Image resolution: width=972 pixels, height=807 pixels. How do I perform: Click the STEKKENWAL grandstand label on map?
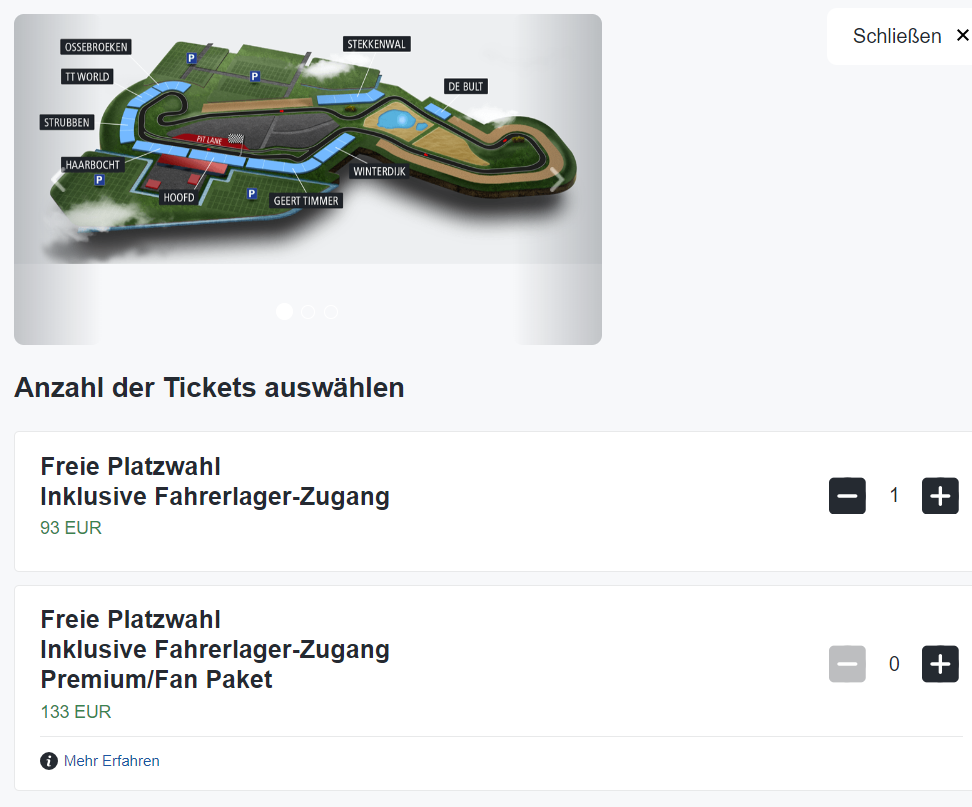[x=377, y=44]
